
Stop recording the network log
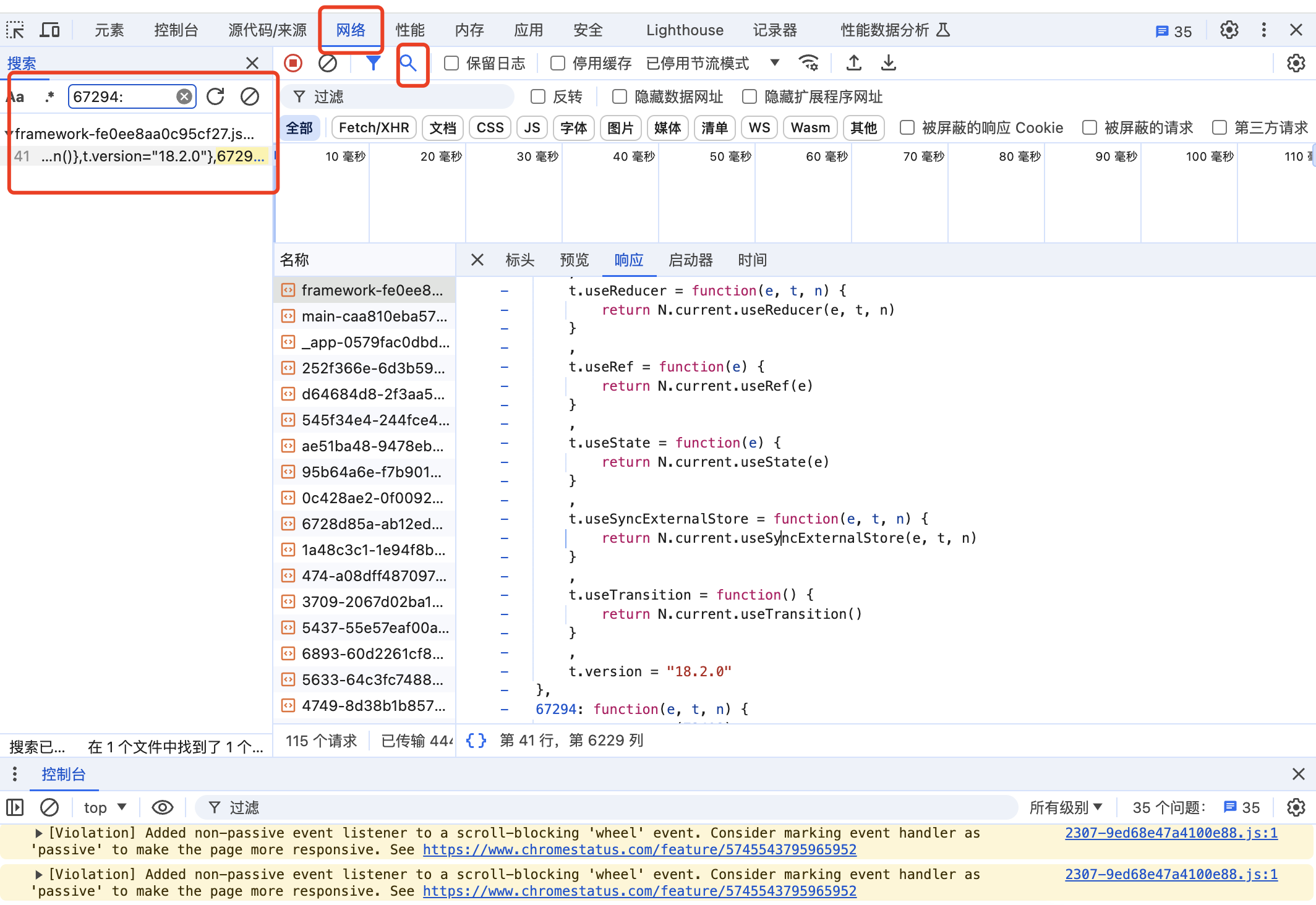293,63
